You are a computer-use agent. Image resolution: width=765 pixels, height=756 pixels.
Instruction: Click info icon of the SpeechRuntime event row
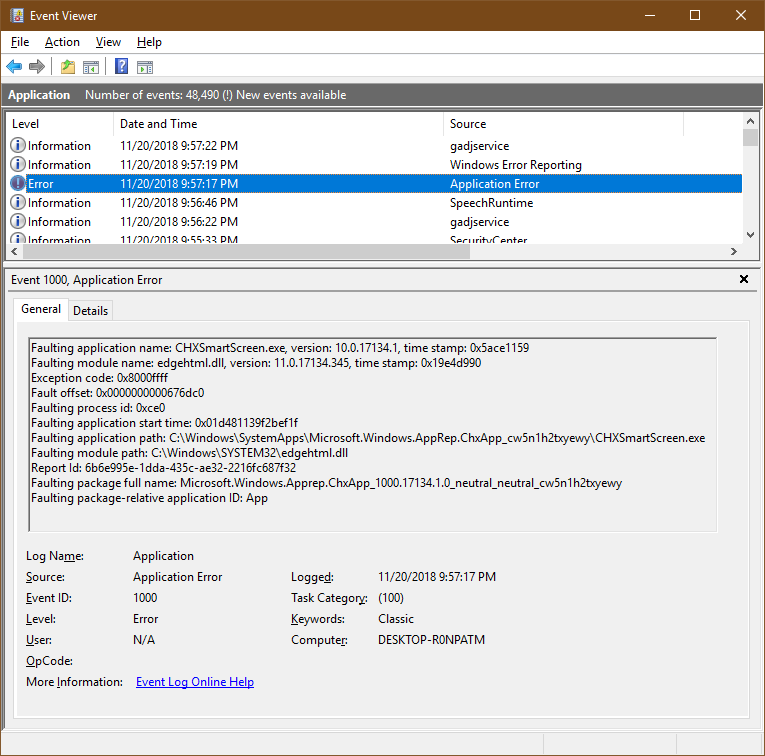tap(18, 202)
